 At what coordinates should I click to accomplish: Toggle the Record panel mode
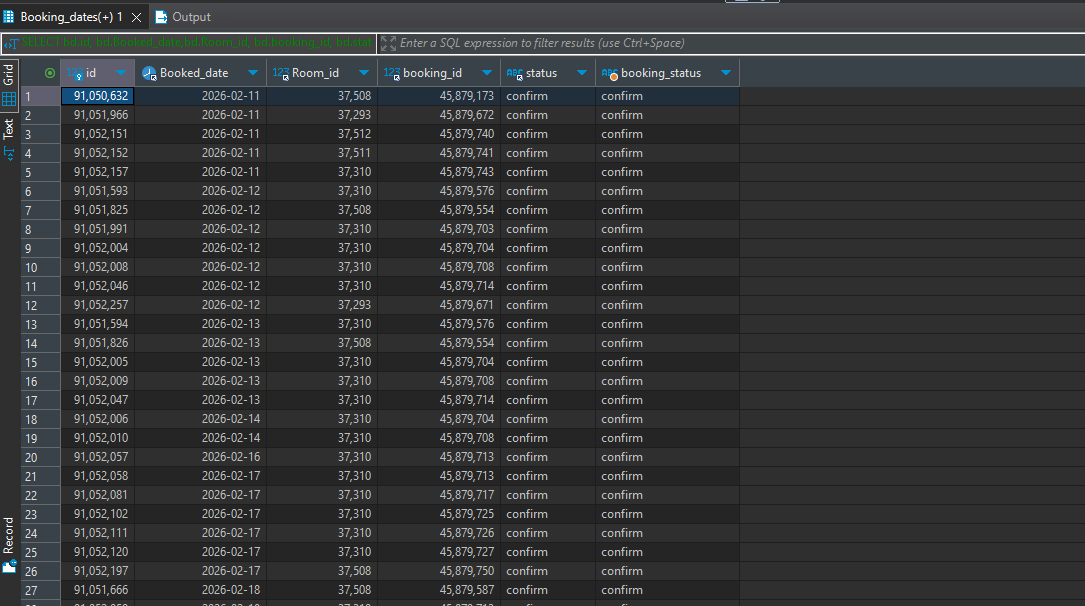pos(9,546)
